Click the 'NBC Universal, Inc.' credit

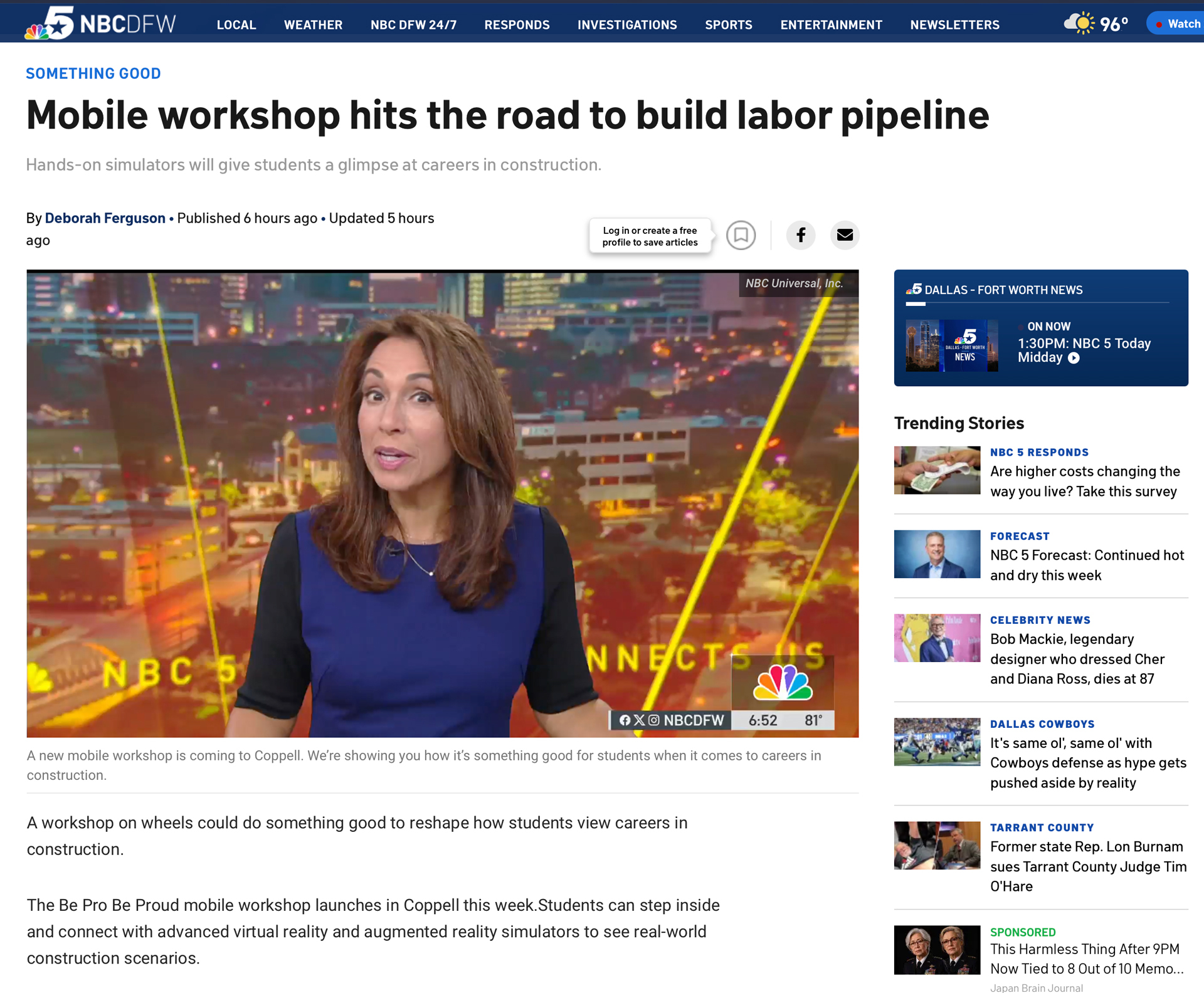[795, 283]
